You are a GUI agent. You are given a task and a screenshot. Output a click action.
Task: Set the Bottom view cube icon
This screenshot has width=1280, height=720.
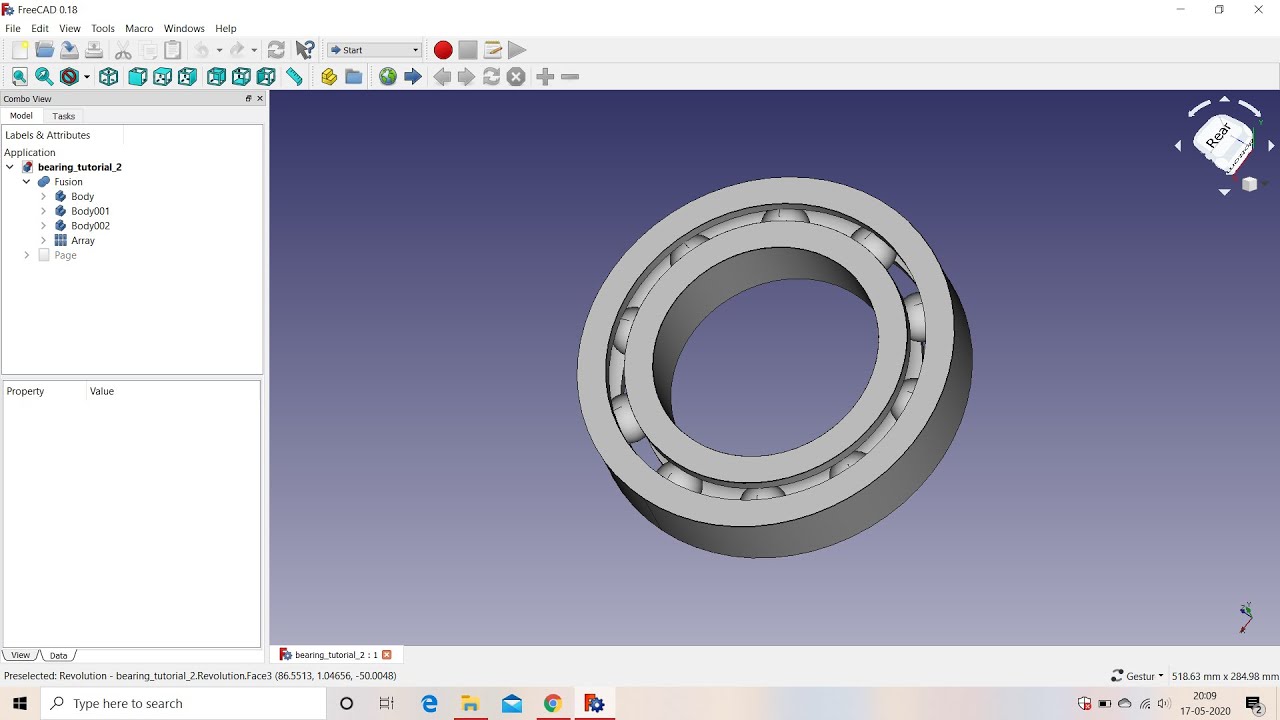(241, 77)
